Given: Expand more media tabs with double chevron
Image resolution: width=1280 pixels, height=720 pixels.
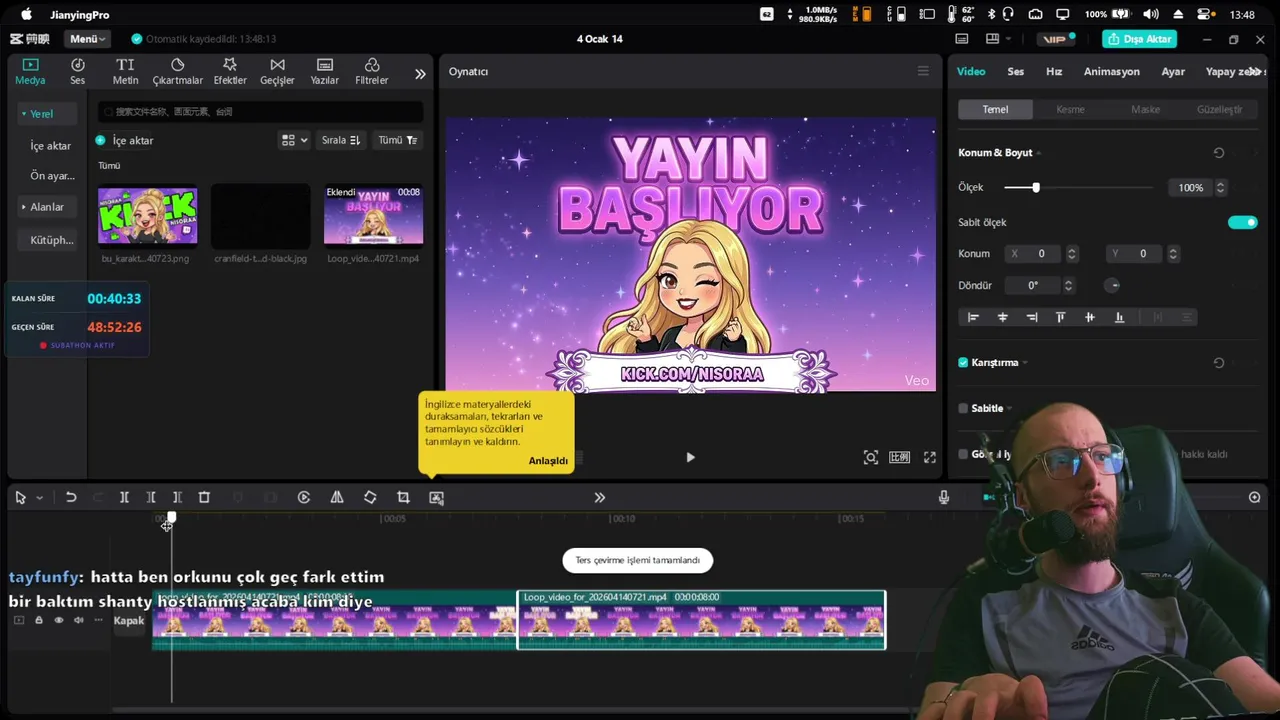Looking at the screenshot, I should pos(420,73).
